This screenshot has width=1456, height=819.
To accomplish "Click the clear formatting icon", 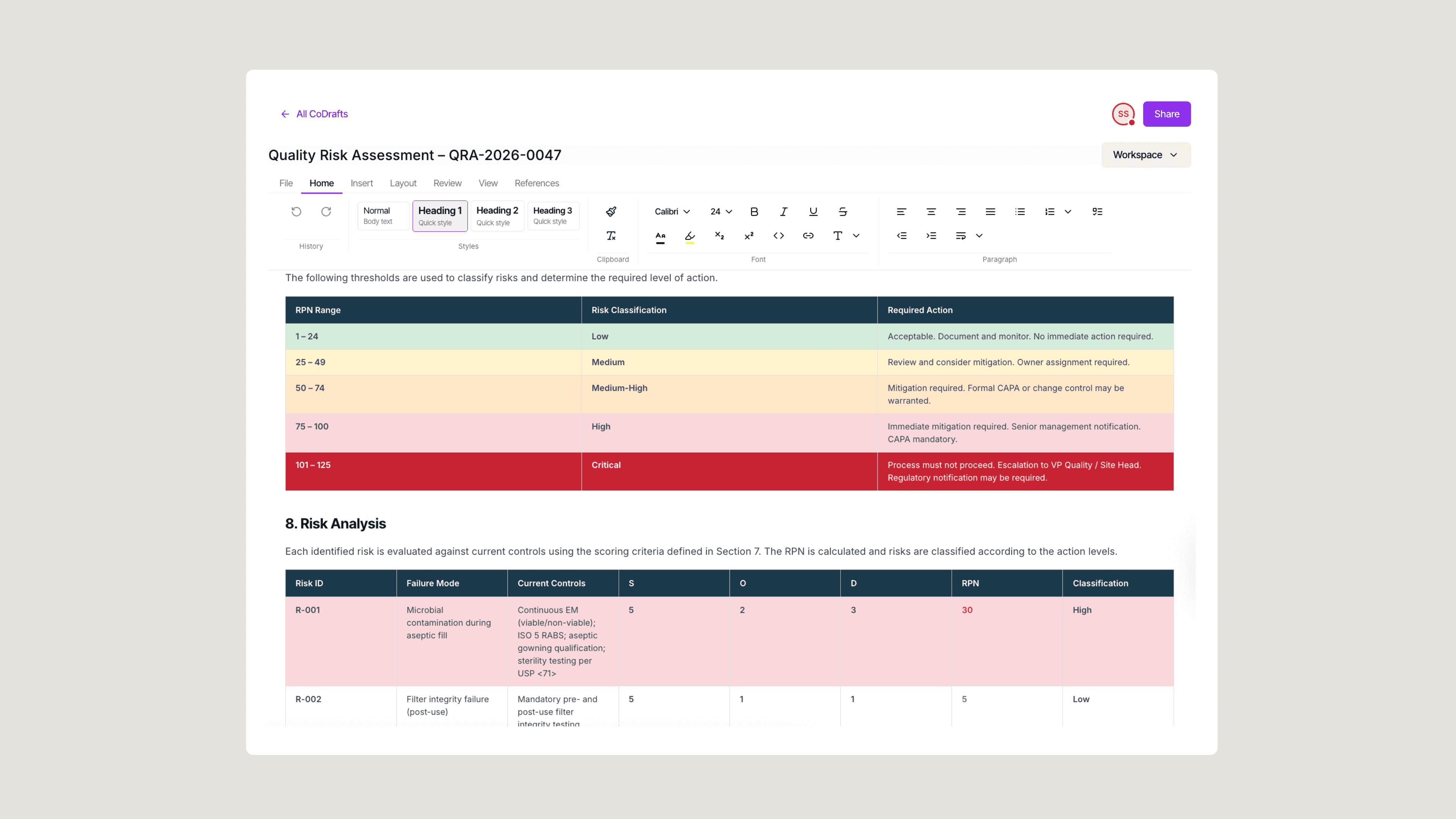I will point(611,236).
